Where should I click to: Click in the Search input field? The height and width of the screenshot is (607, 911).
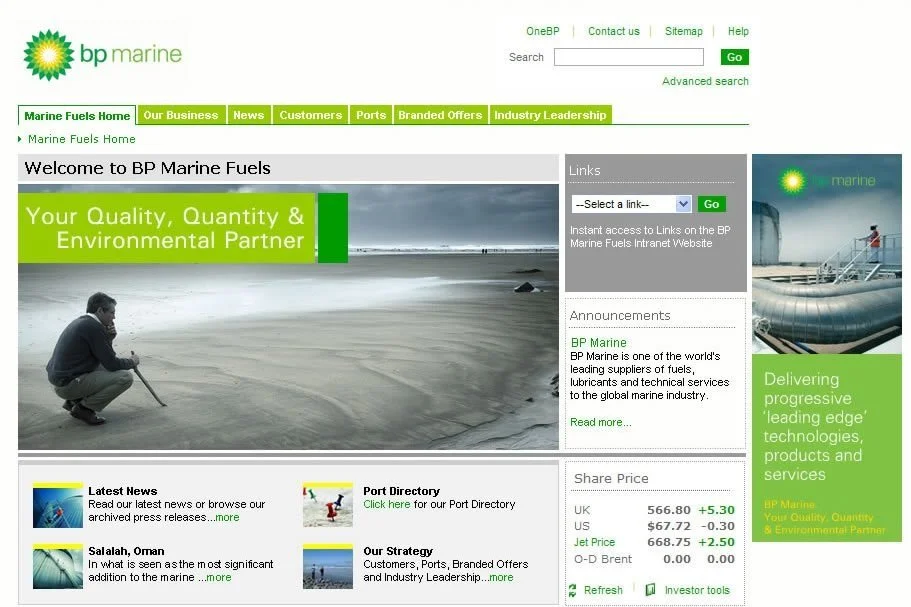point(629,57)
